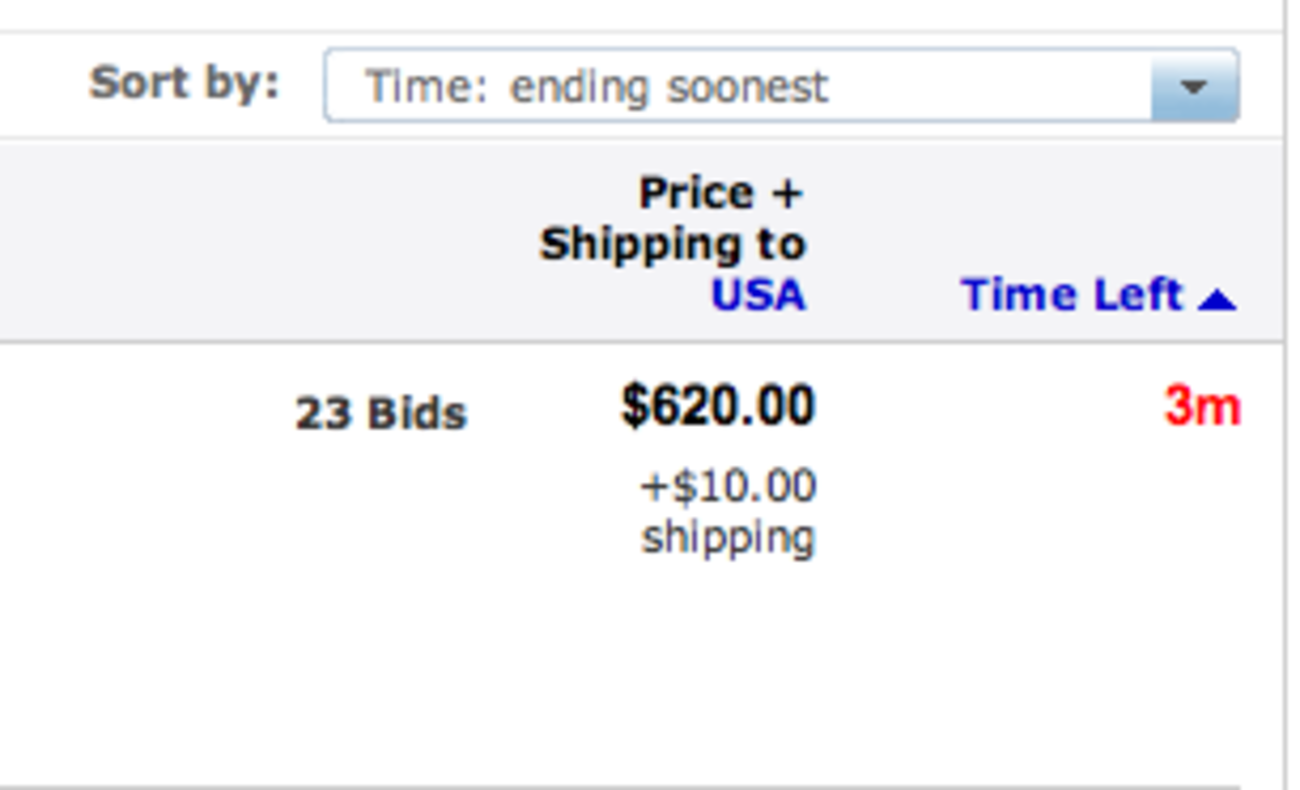Click the white strip above the sort bar
The width and height of the screenshot is (1300, 790).
tap(640, 15)
